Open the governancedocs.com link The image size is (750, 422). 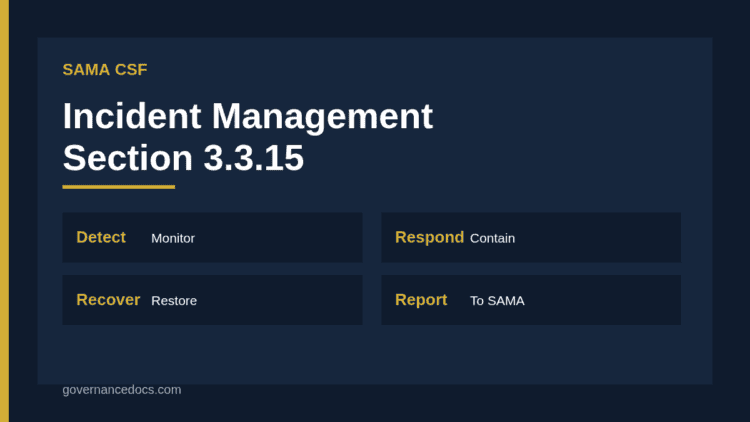coord(122,390)
